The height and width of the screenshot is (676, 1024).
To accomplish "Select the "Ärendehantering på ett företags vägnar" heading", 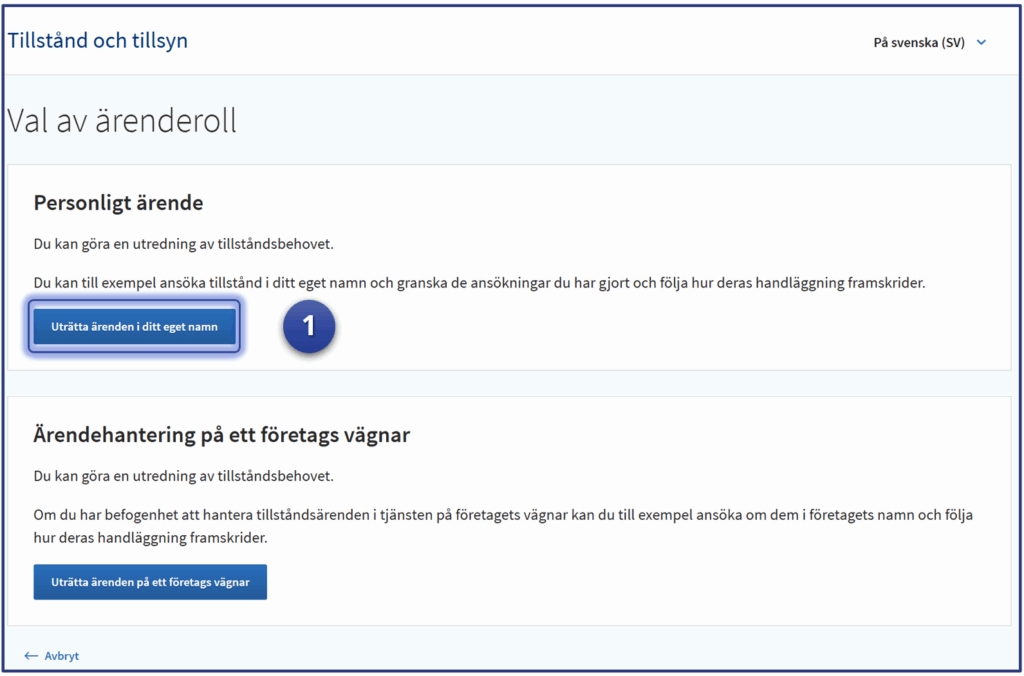I will (221, 435).
